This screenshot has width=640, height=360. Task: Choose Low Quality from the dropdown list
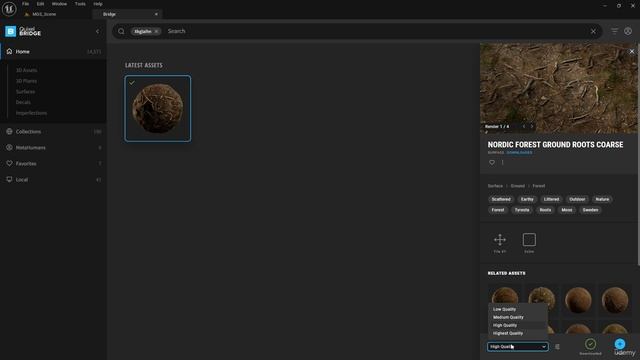click(x=517, y=309)
